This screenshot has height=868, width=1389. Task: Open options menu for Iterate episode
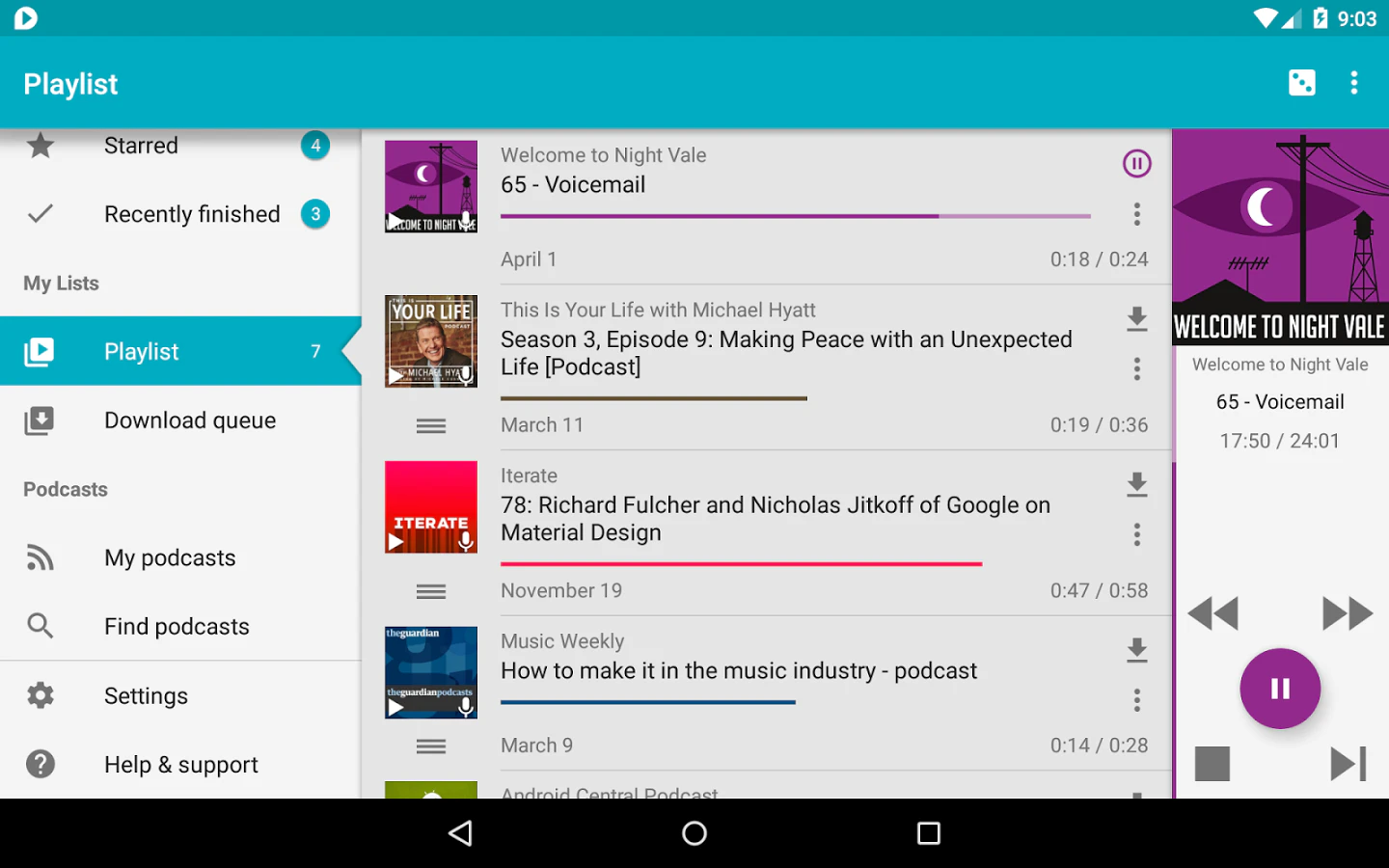point(1137,534)
